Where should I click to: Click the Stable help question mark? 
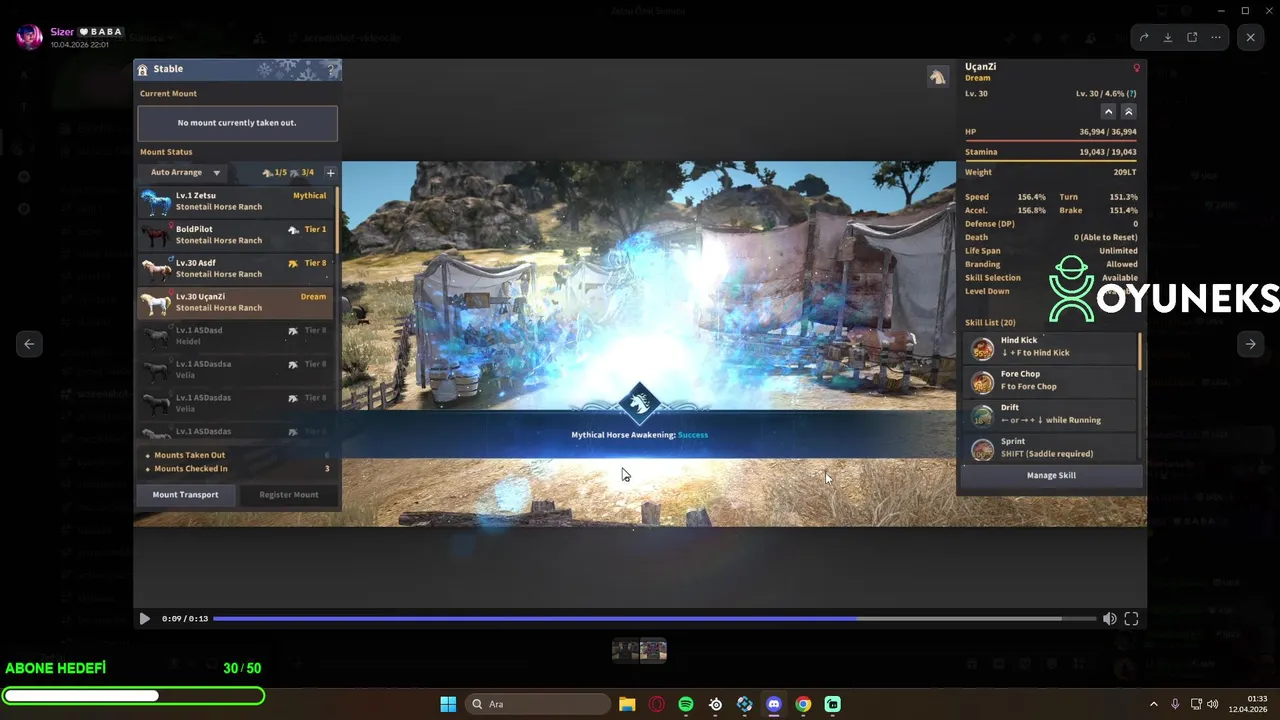(x=332, y=70)
